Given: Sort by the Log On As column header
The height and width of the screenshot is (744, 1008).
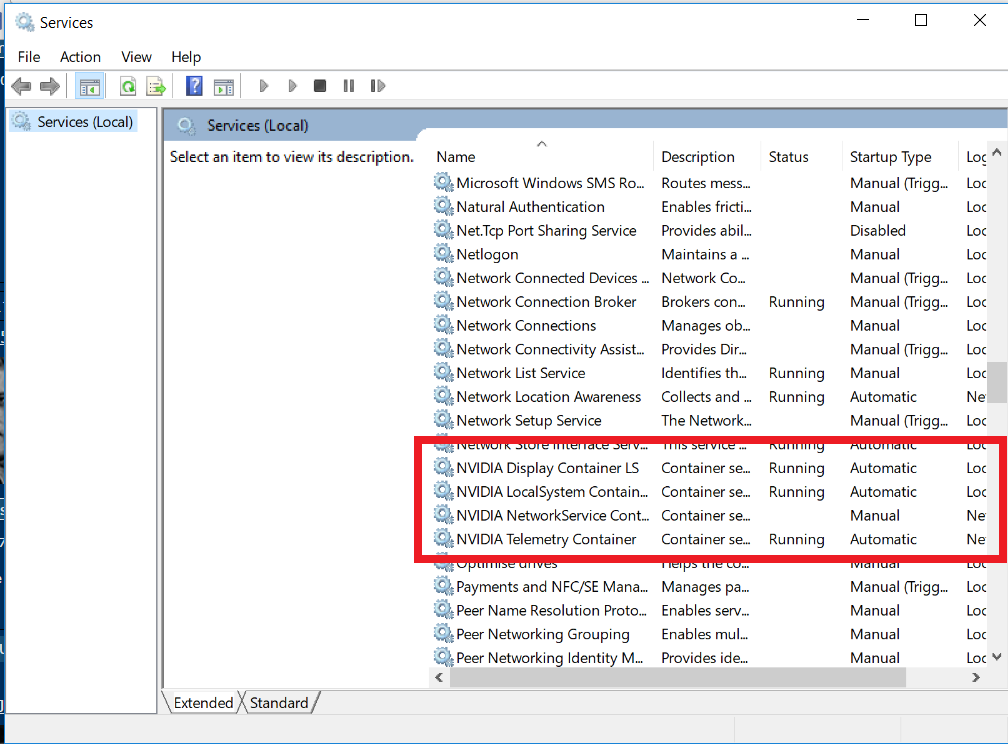Looking at the screenshot, I should pyautogui.click(x=973, y=157).
